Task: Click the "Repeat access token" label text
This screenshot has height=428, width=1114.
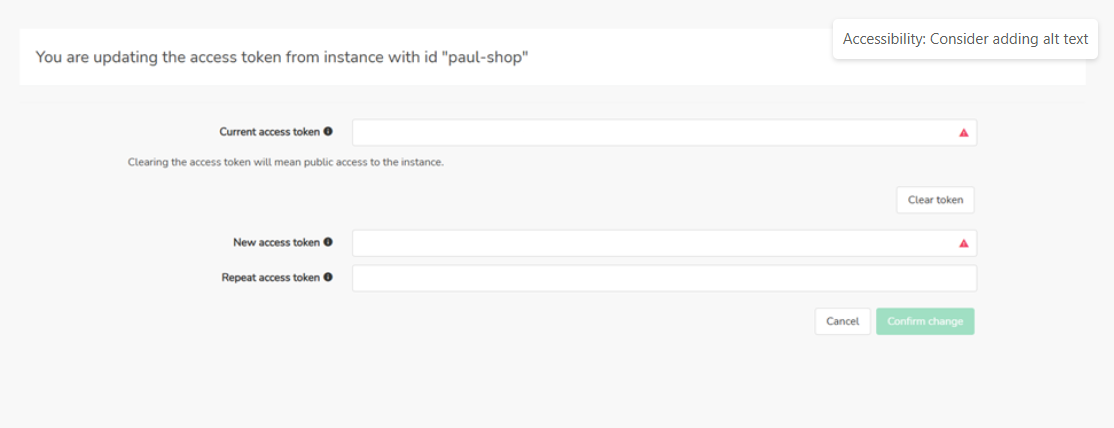Action: point(270,278)
